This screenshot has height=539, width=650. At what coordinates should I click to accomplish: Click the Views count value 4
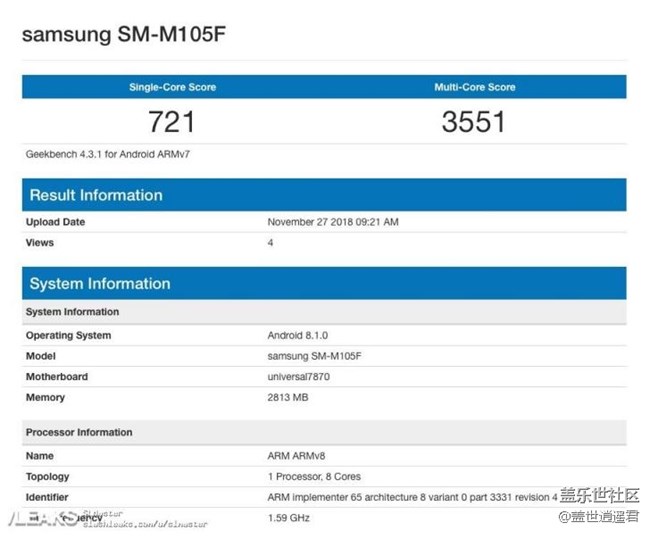[270, 243]
